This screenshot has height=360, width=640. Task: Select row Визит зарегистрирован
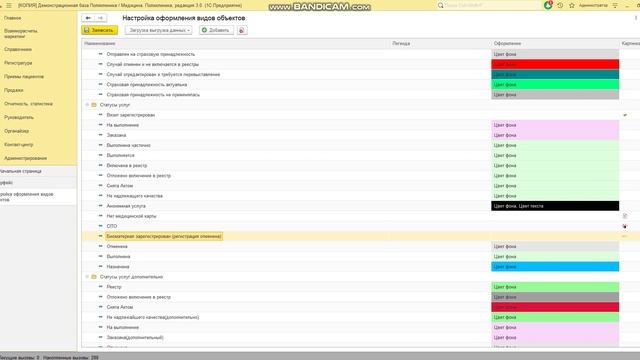pos(131,115)
